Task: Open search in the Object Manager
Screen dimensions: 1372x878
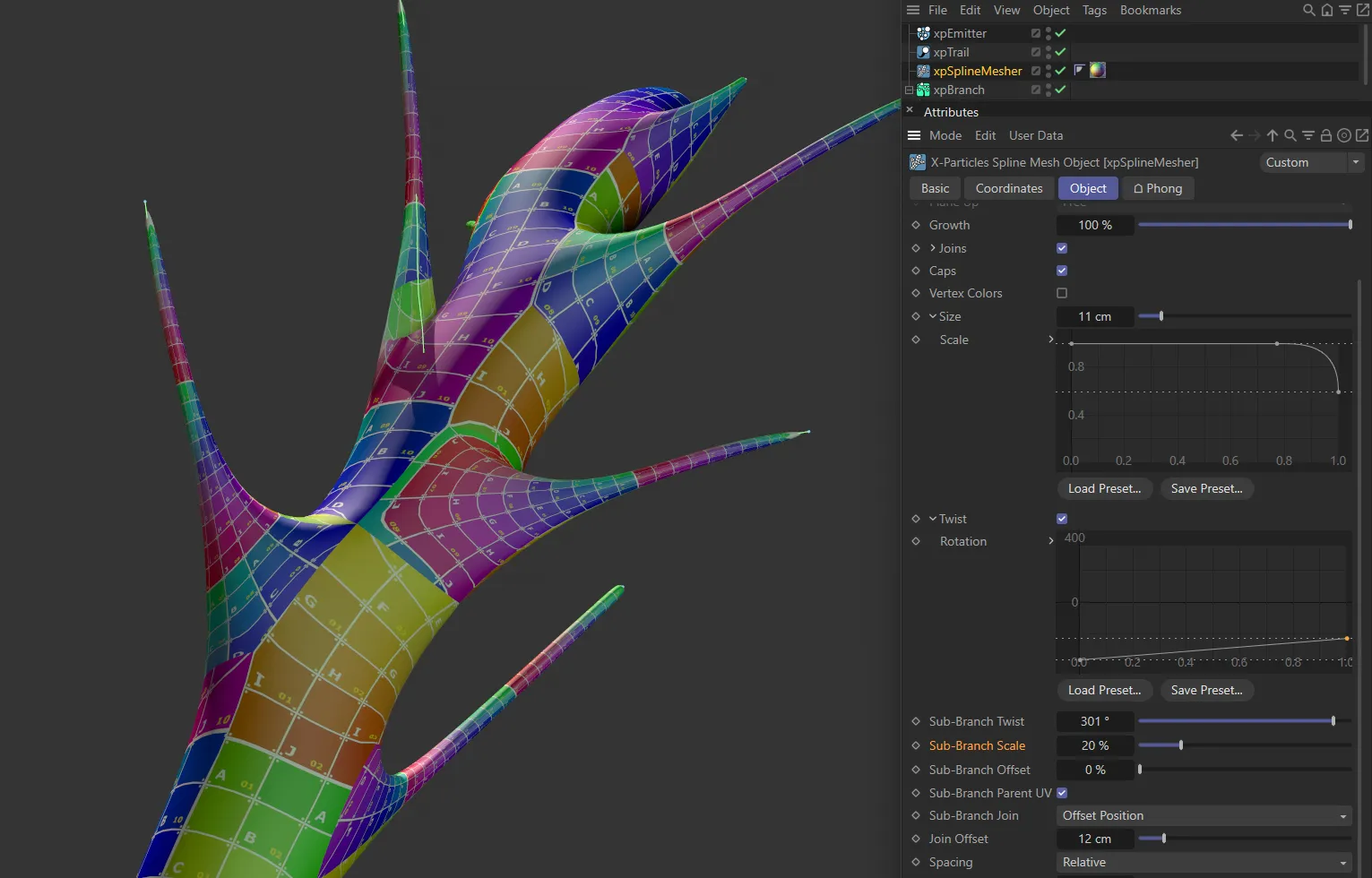Action: click(1309, 10)
